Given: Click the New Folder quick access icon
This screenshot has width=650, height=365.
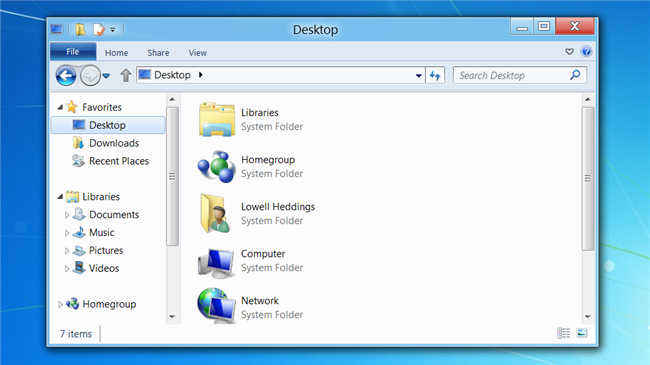Looking at the screenshot, I should pyautogui.click(x=80, y=29).
